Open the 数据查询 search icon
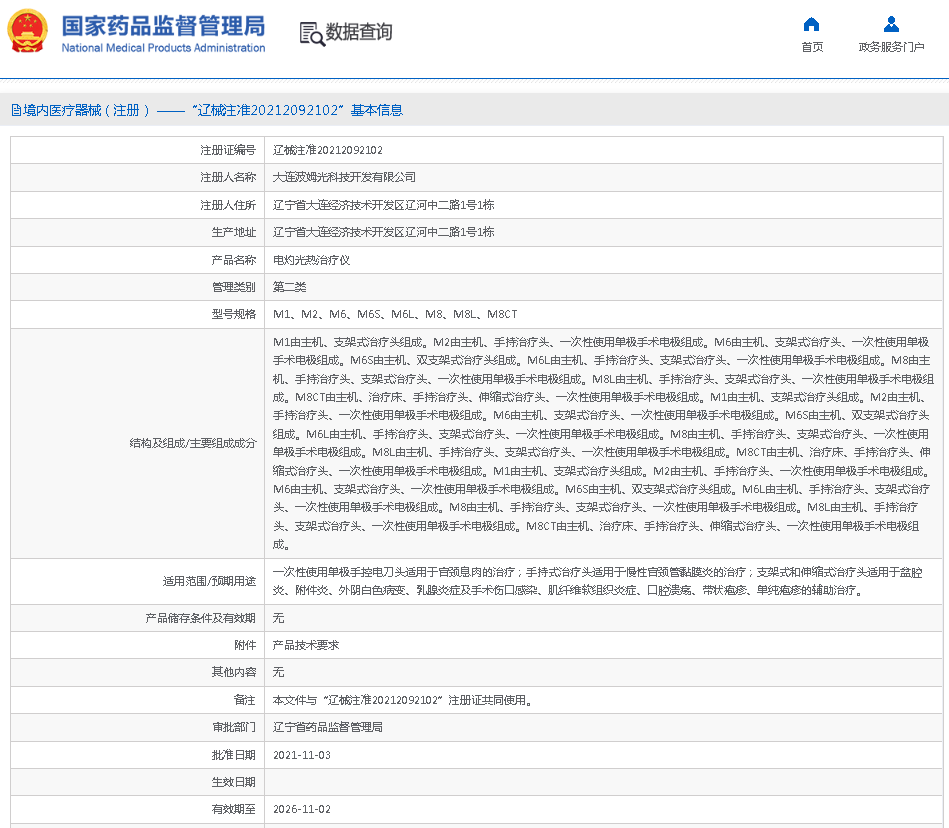 (312, 33)
